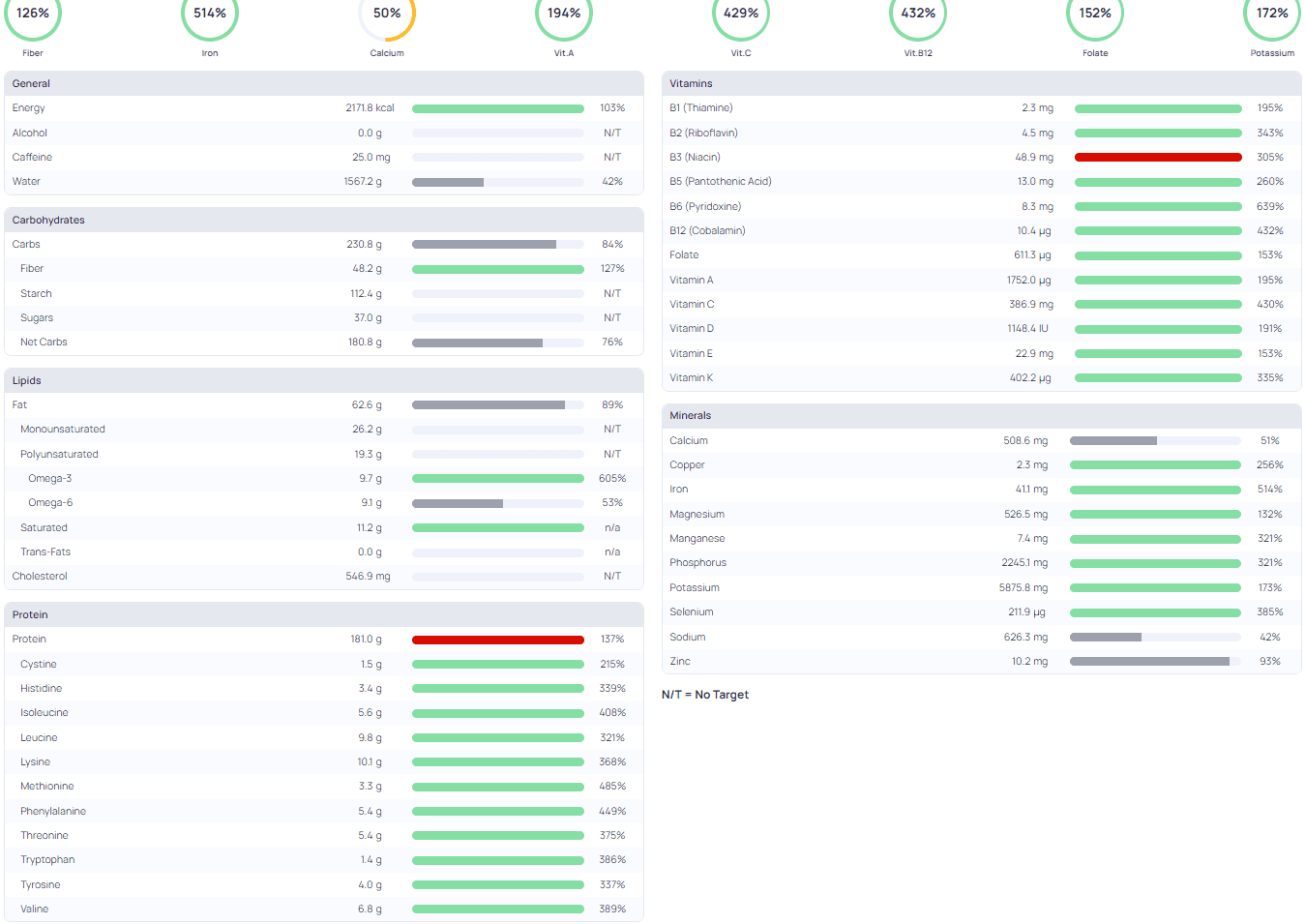The height and width of the screenshot is (924, 1305).
Task: Click the Methionine 485% percentage
Action: 612,787
